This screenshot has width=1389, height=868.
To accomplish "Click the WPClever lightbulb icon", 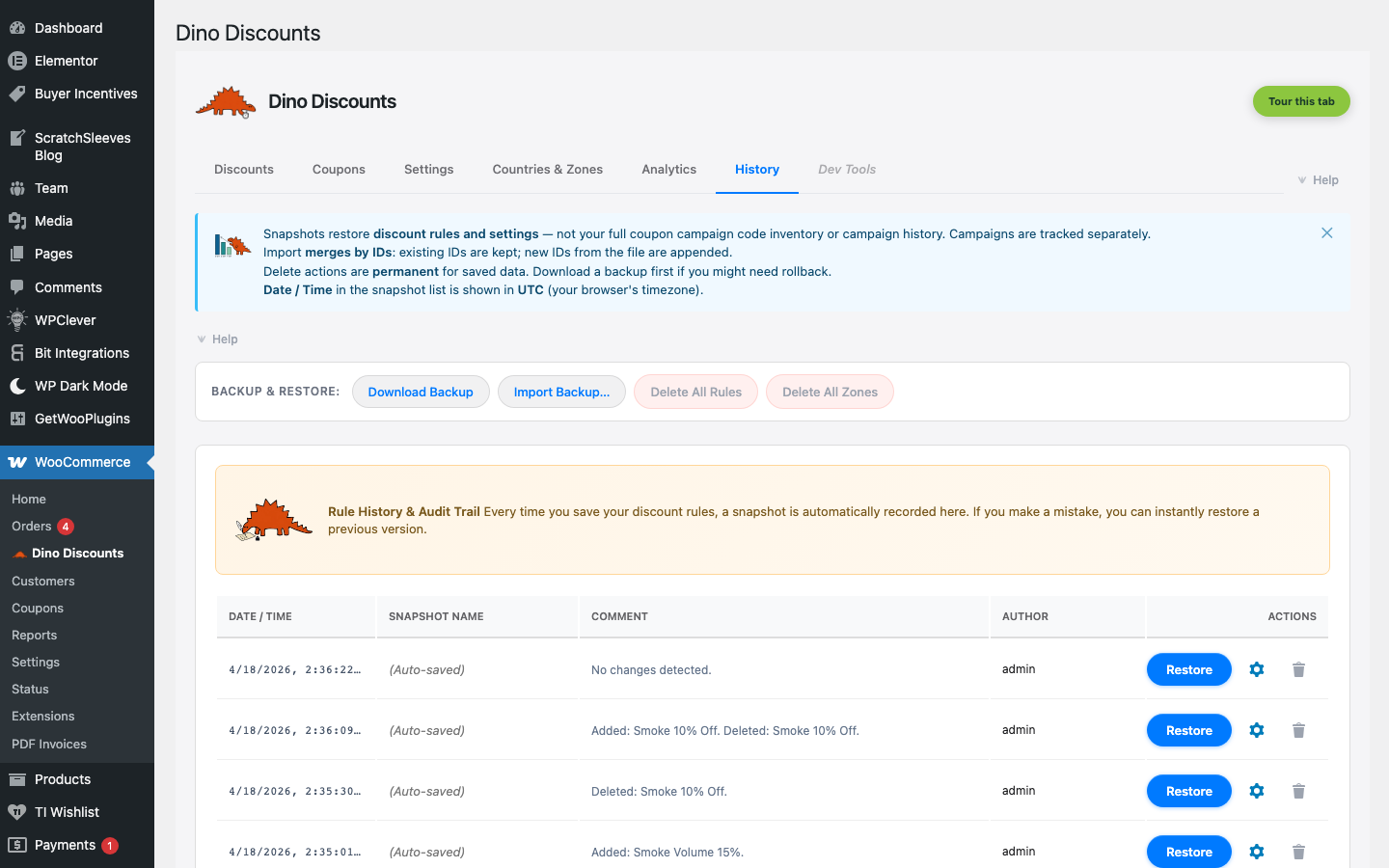I will pyautogui.click(x=17, y=320).
